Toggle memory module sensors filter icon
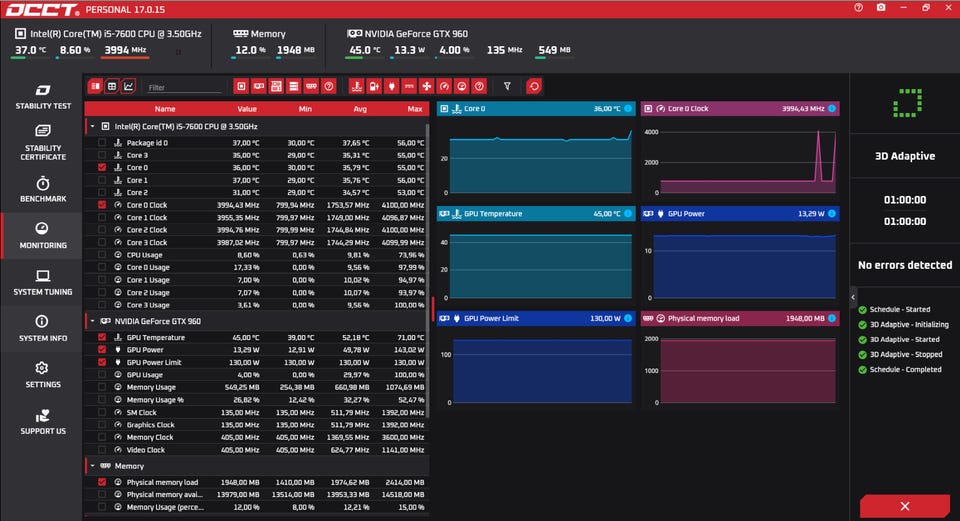This screenshot has width=960, height=521. [311, 86]
